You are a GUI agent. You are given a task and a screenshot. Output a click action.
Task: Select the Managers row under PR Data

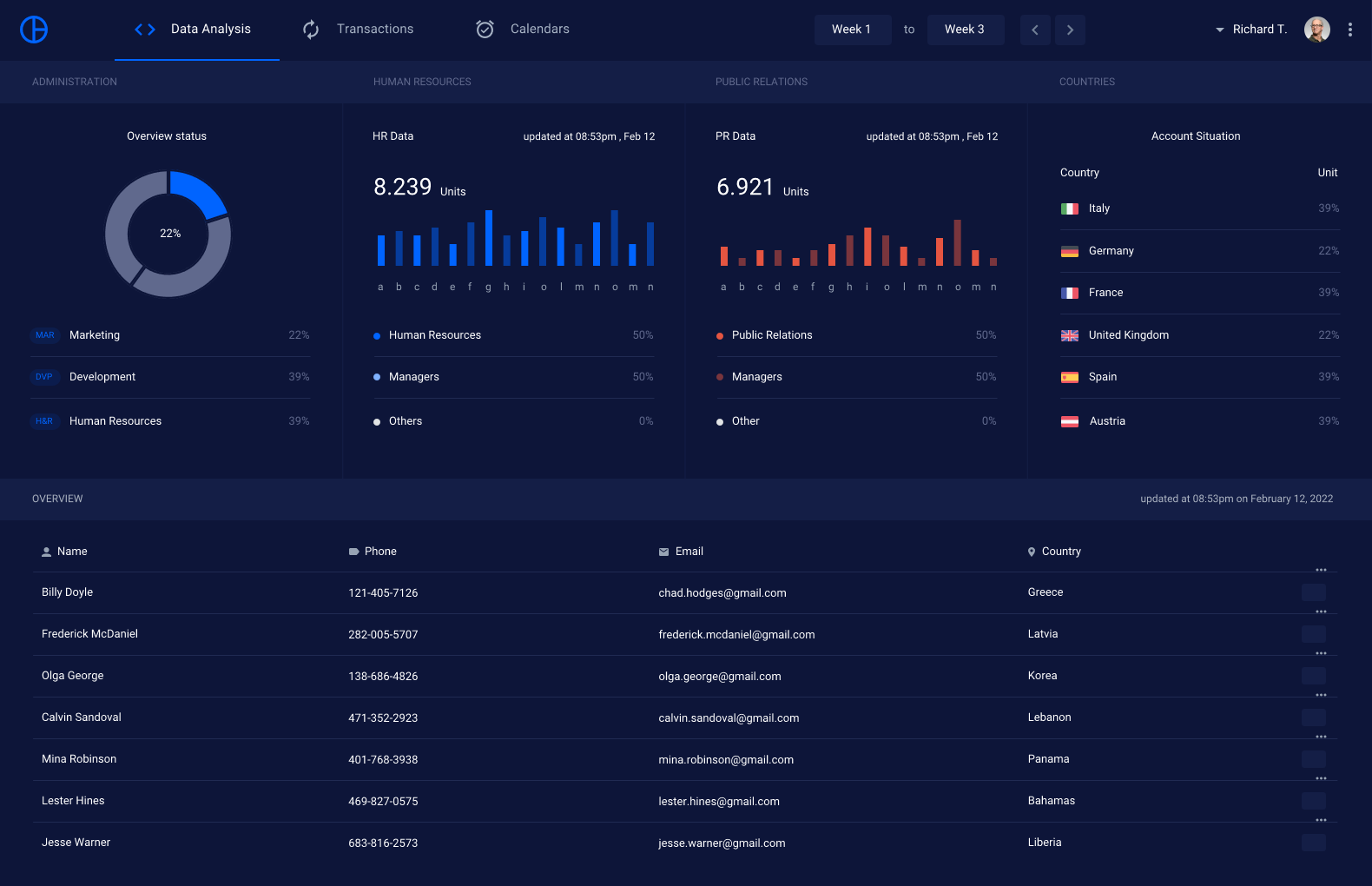(x=856, y=377)
